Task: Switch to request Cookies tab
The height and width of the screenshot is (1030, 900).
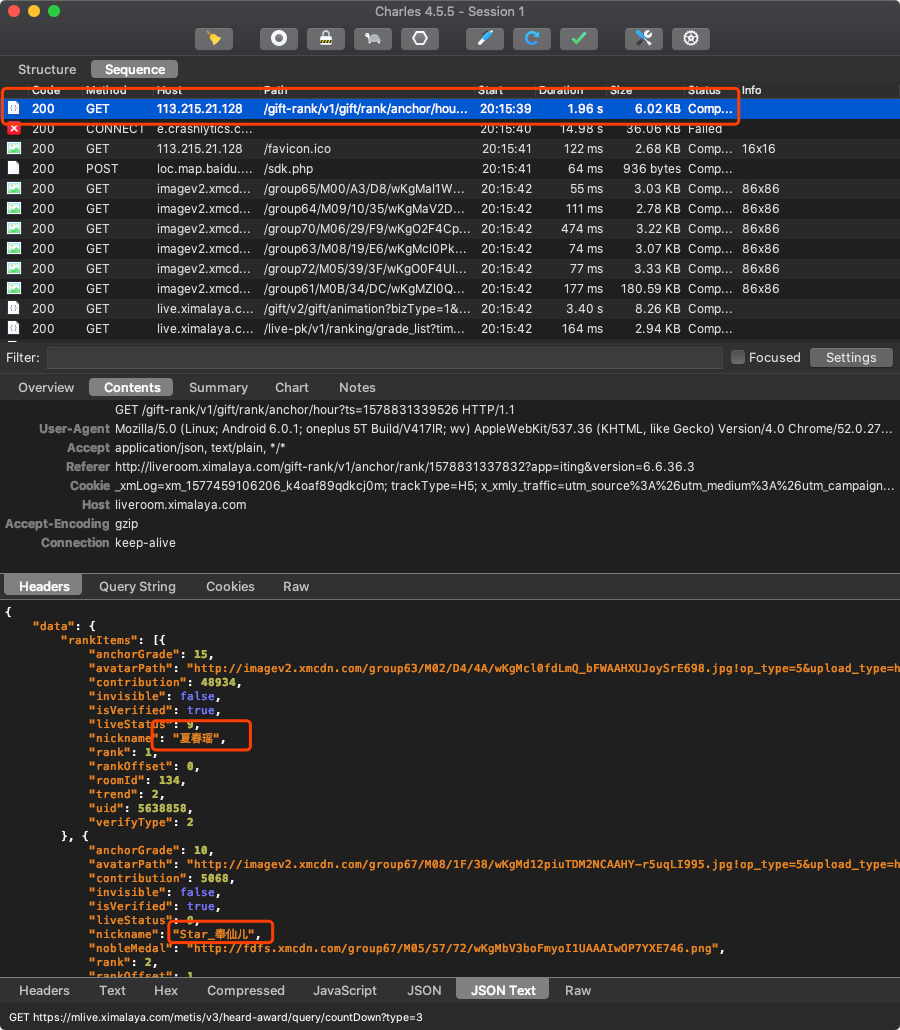Action: click(x=230, y=586)
